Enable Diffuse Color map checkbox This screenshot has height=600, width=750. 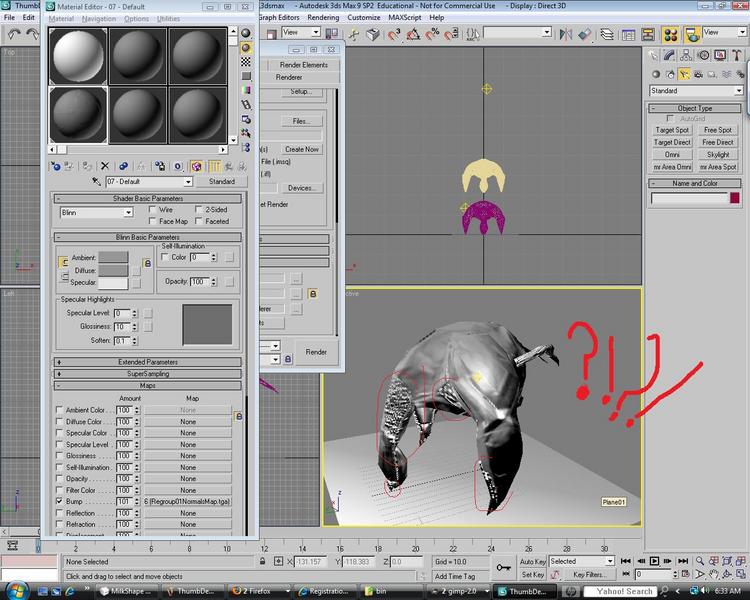(x=59, y=422)
